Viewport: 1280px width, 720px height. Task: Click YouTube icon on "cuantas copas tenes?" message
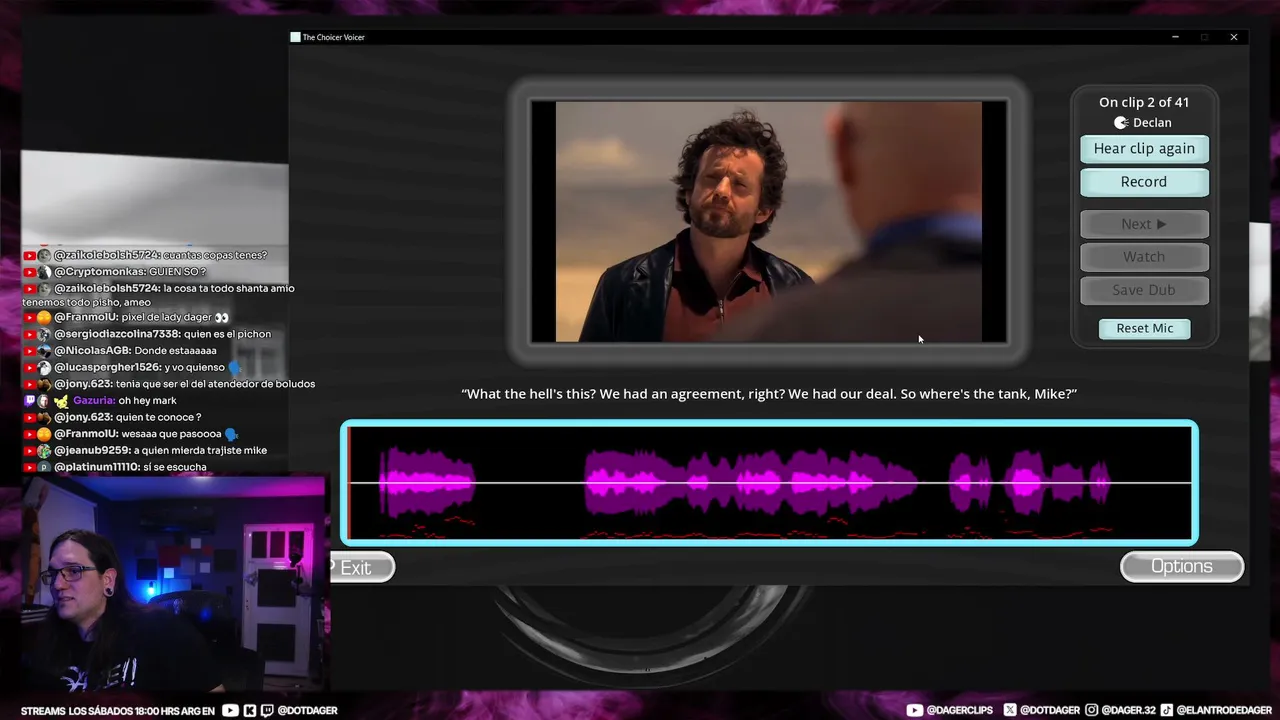coord(29,255)
